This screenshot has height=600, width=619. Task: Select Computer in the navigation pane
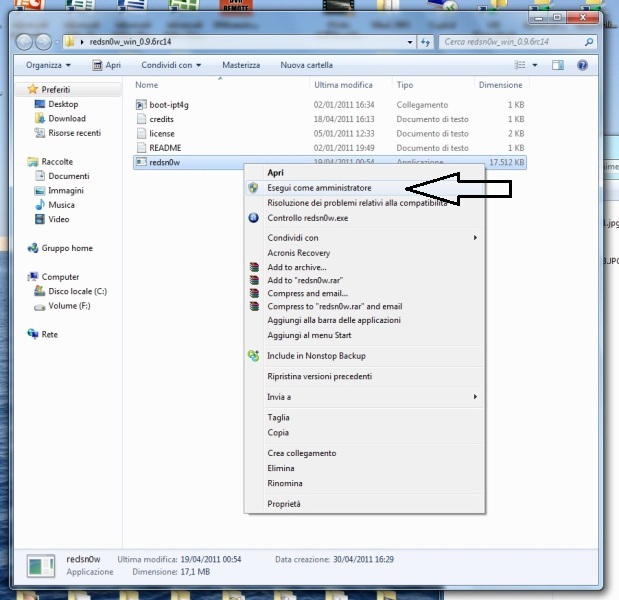point(60,277)
